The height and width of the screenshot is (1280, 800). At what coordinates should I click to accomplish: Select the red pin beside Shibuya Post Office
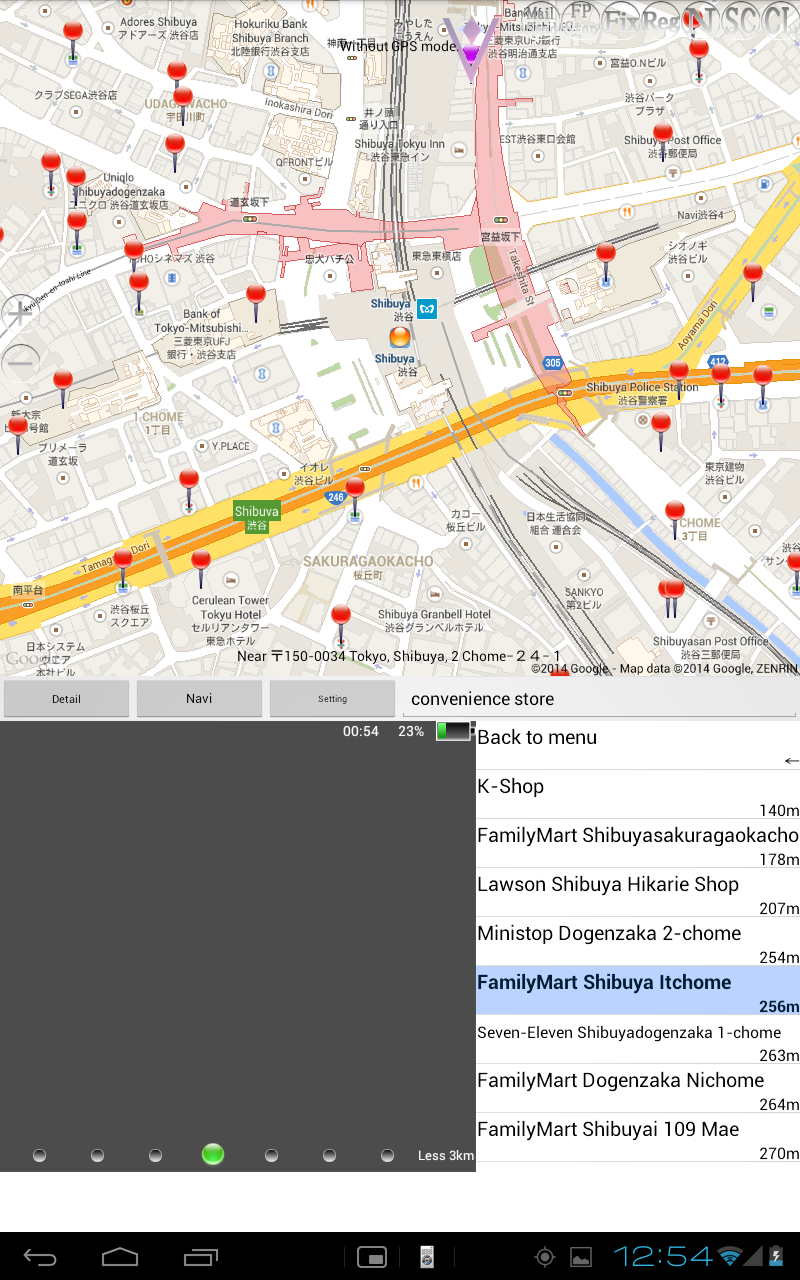pyautogui.click(x=663, y=141)
